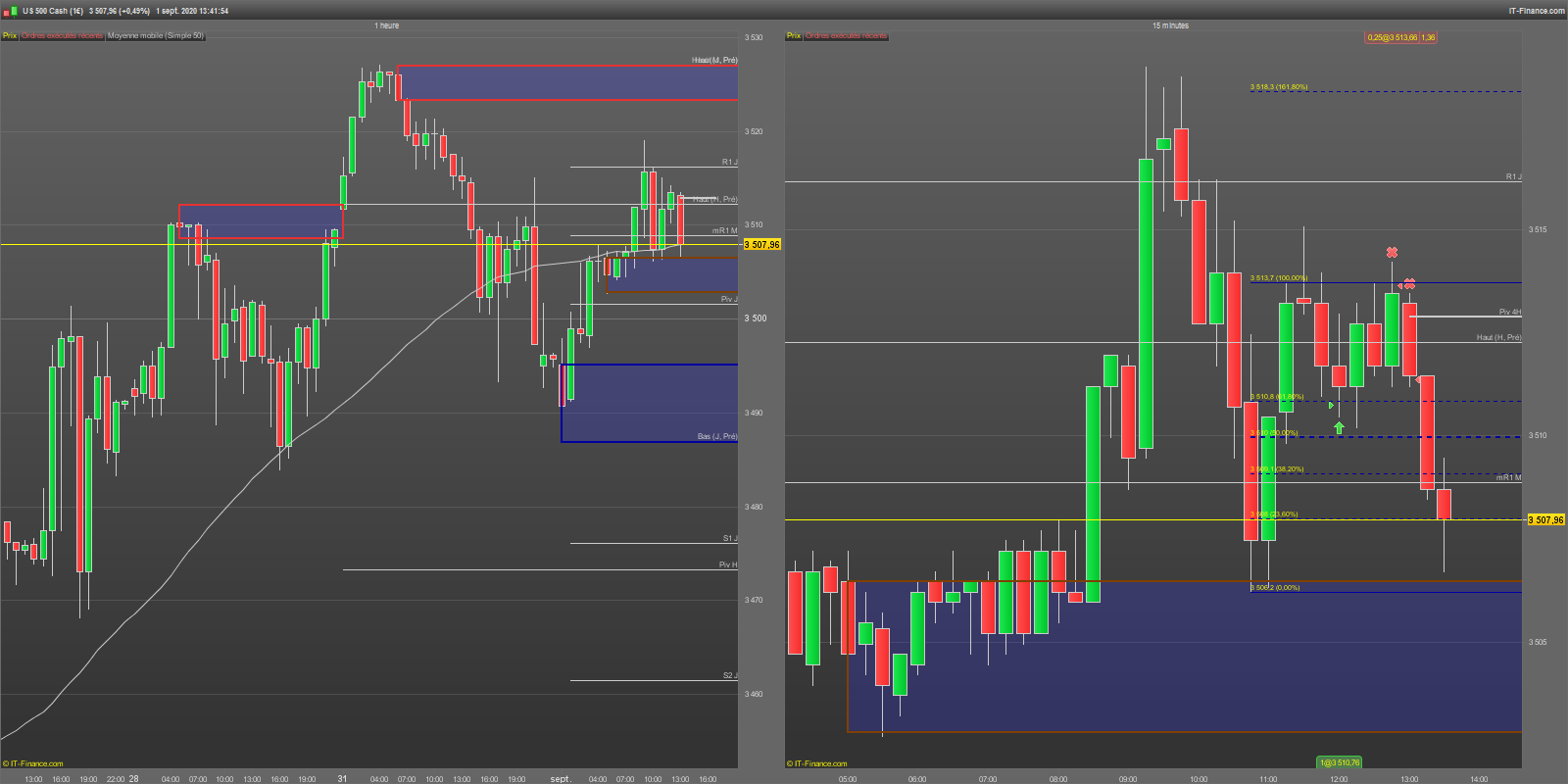Click the yellow 3 507,96 price tag on the 15-minute axis
The width and height of the screenshot is (1568, 784).
tap(1546, 520)
